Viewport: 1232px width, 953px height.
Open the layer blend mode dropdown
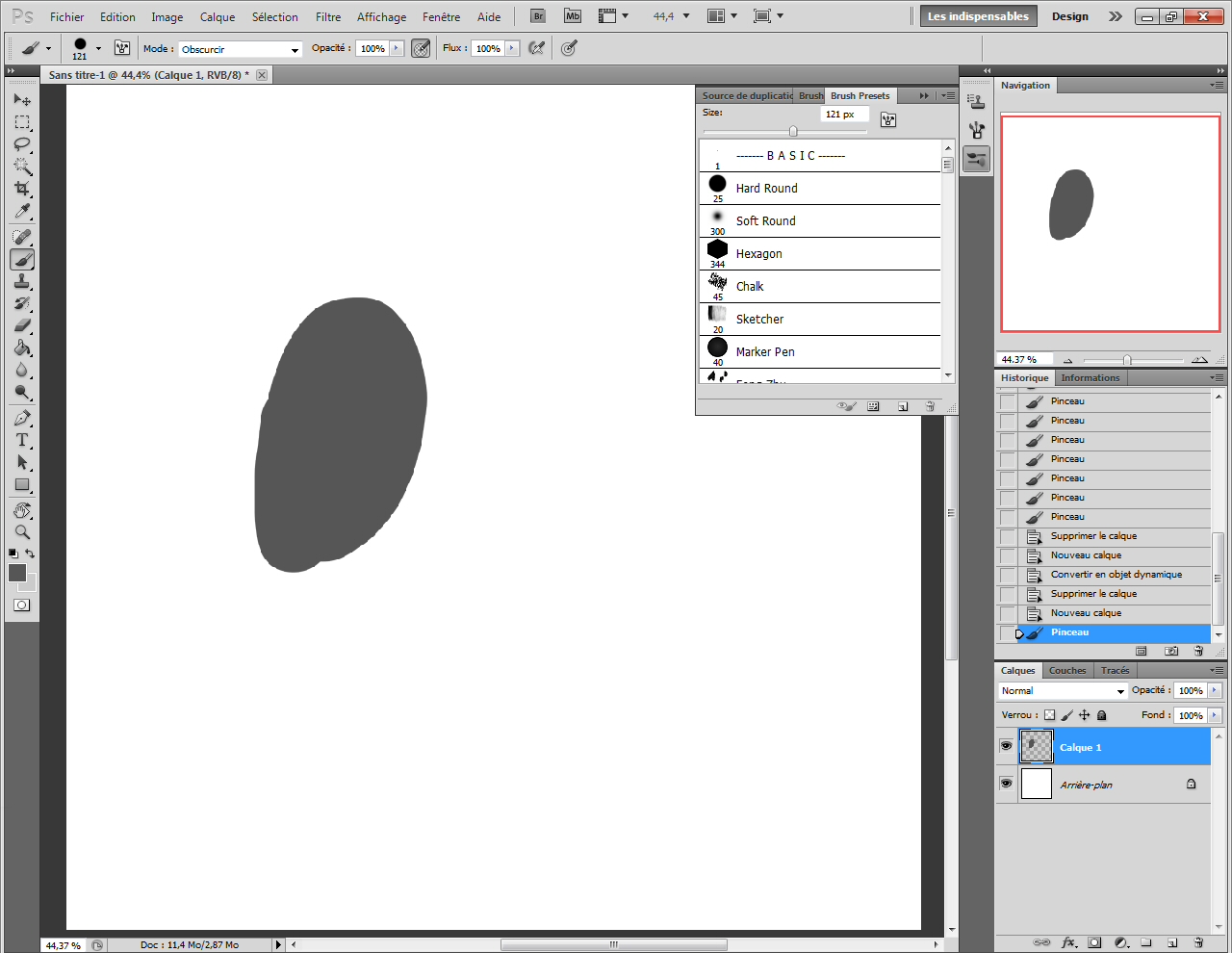pos(1063,691)
